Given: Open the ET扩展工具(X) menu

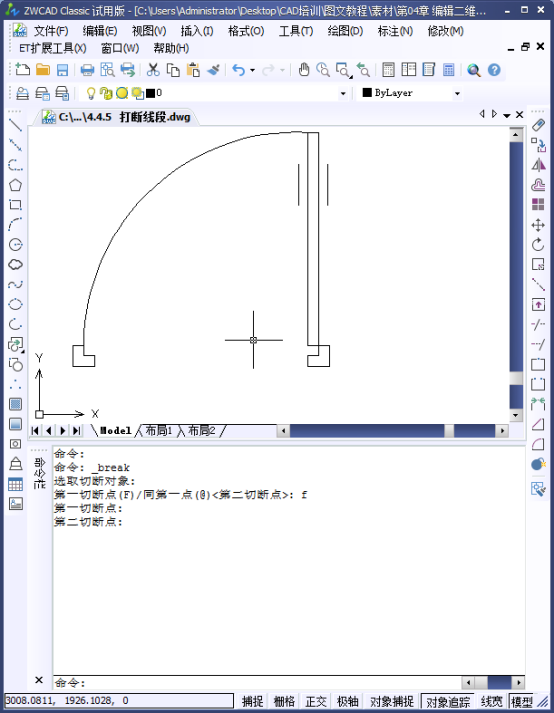Looking at the screenshot, I should tap(52, 48).
